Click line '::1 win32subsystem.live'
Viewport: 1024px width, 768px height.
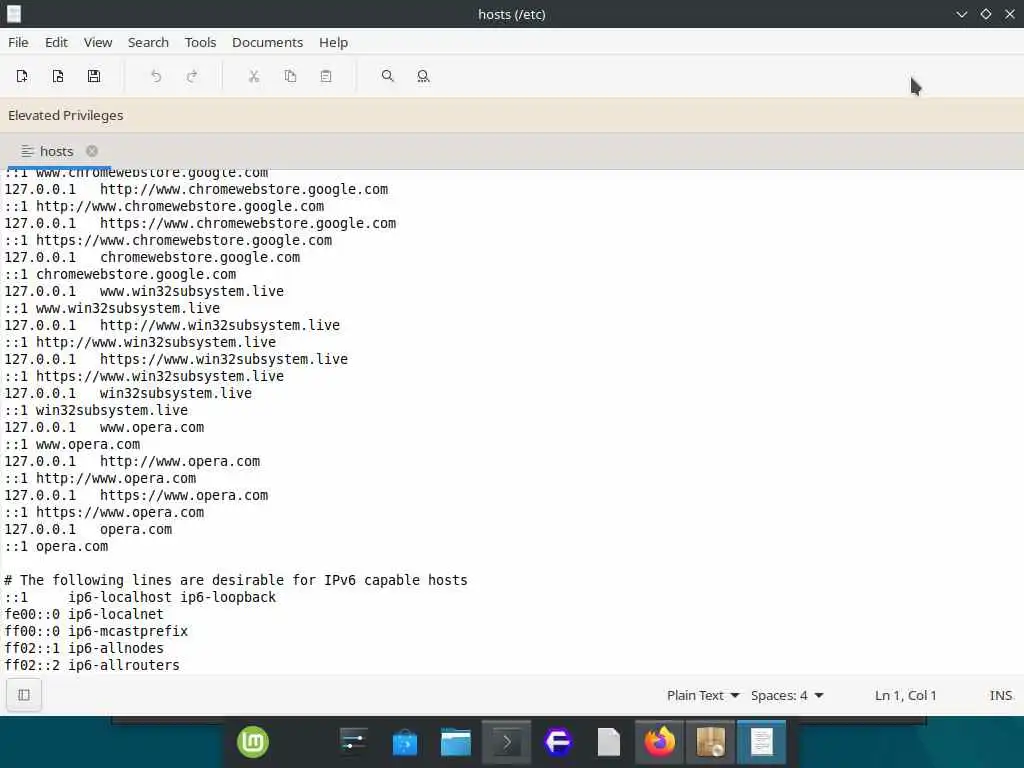tap(96, 410)
